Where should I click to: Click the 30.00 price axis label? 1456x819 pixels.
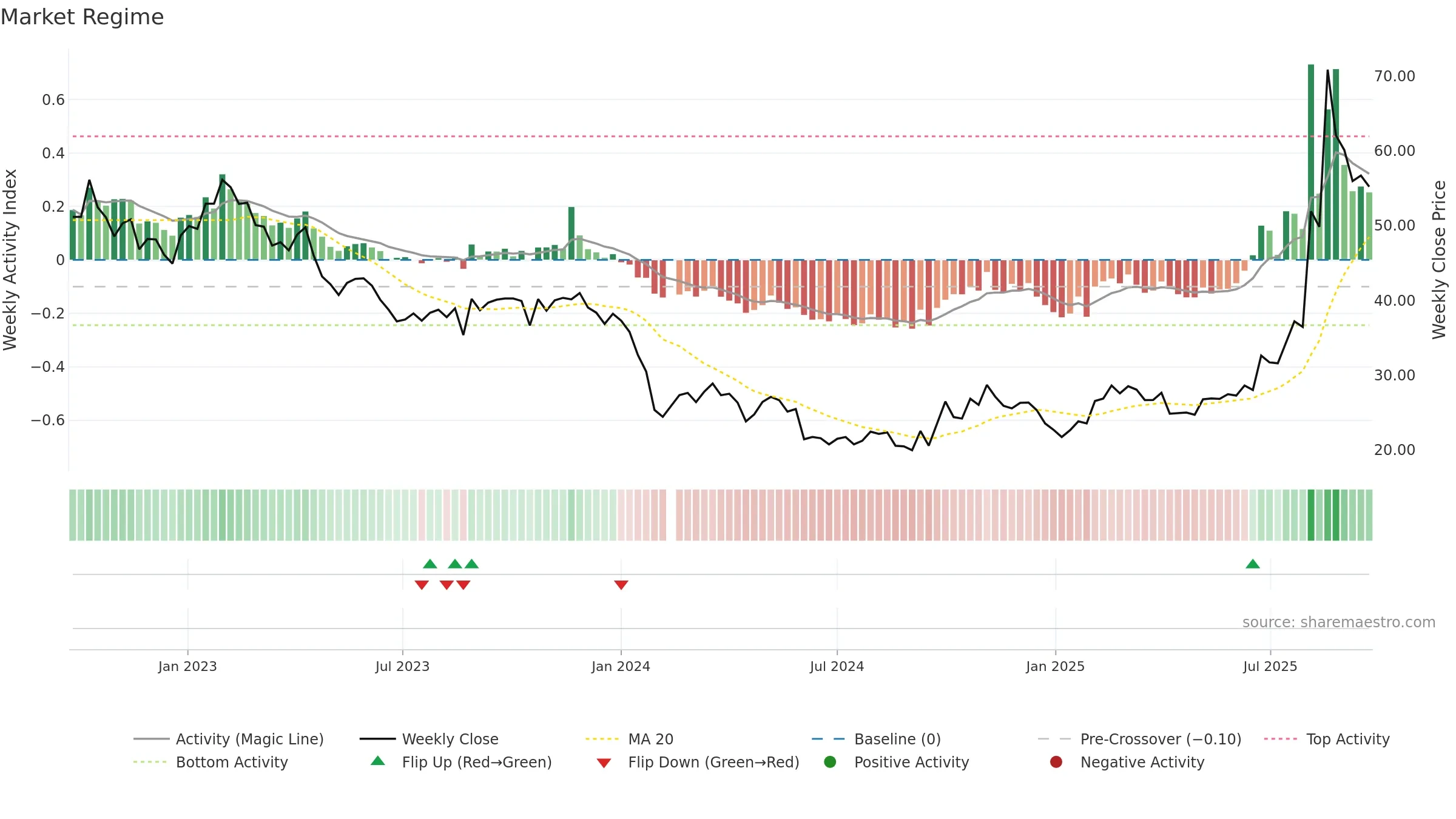point(1395,375)
